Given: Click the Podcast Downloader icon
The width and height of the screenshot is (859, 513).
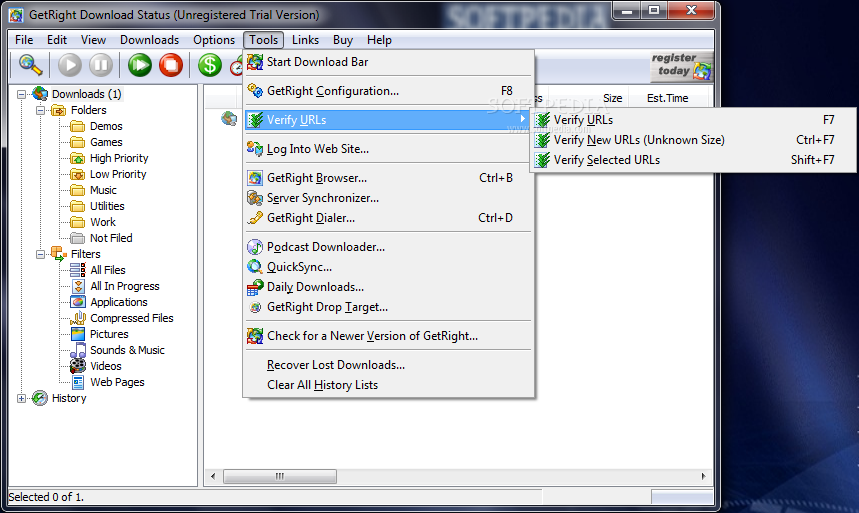Looking at the screenshot, I should click(255, 247).
